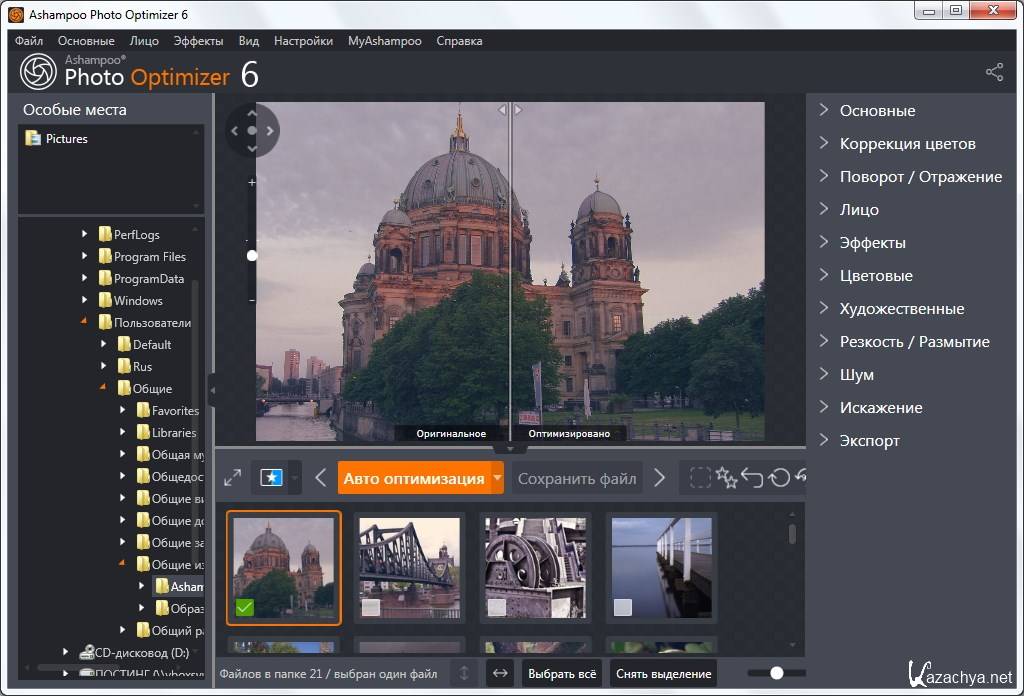Click the undo arrow icon

click(753, 478)
